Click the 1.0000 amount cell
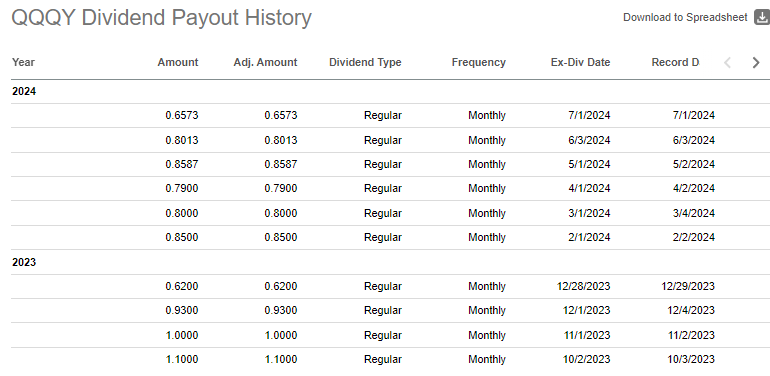Viewport: 770px width, 376px height. click(x=182, y=335)
